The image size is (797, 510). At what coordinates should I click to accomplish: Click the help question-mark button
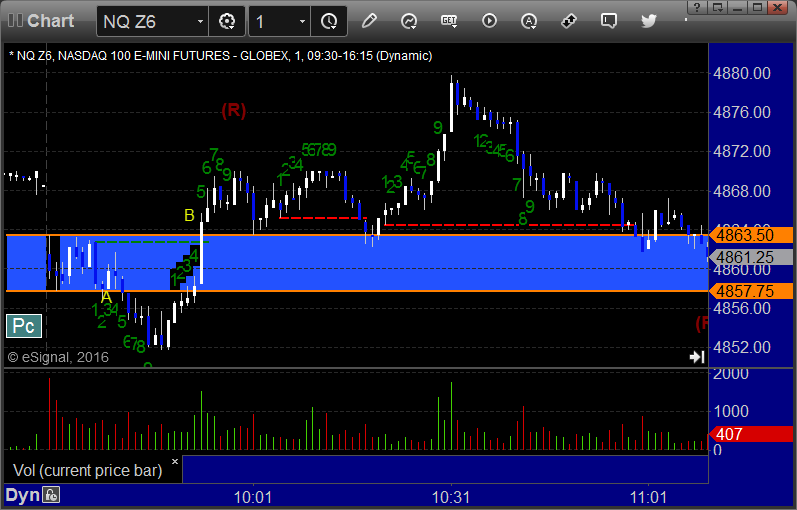(697, 7)
